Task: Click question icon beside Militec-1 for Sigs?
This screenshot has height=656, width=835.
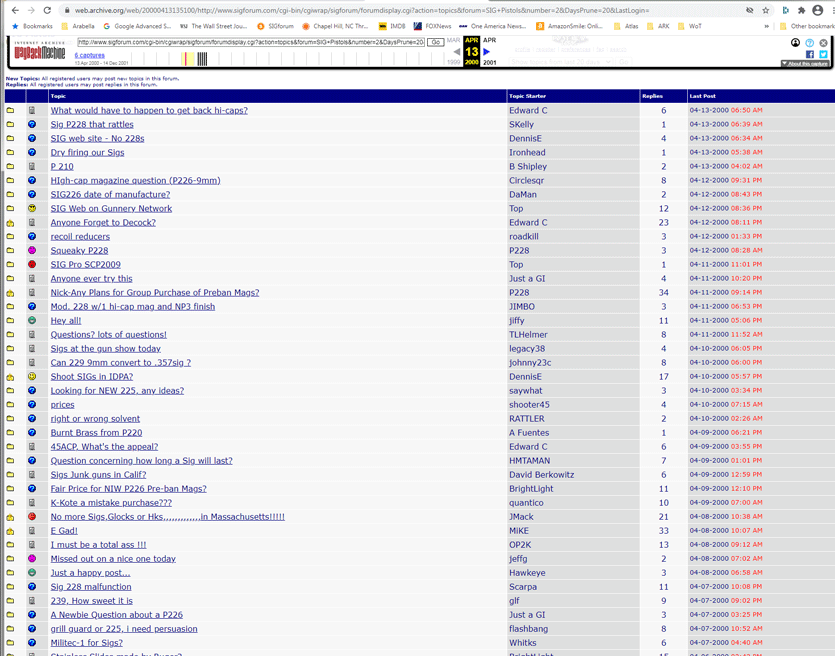Action: point(32,643)
